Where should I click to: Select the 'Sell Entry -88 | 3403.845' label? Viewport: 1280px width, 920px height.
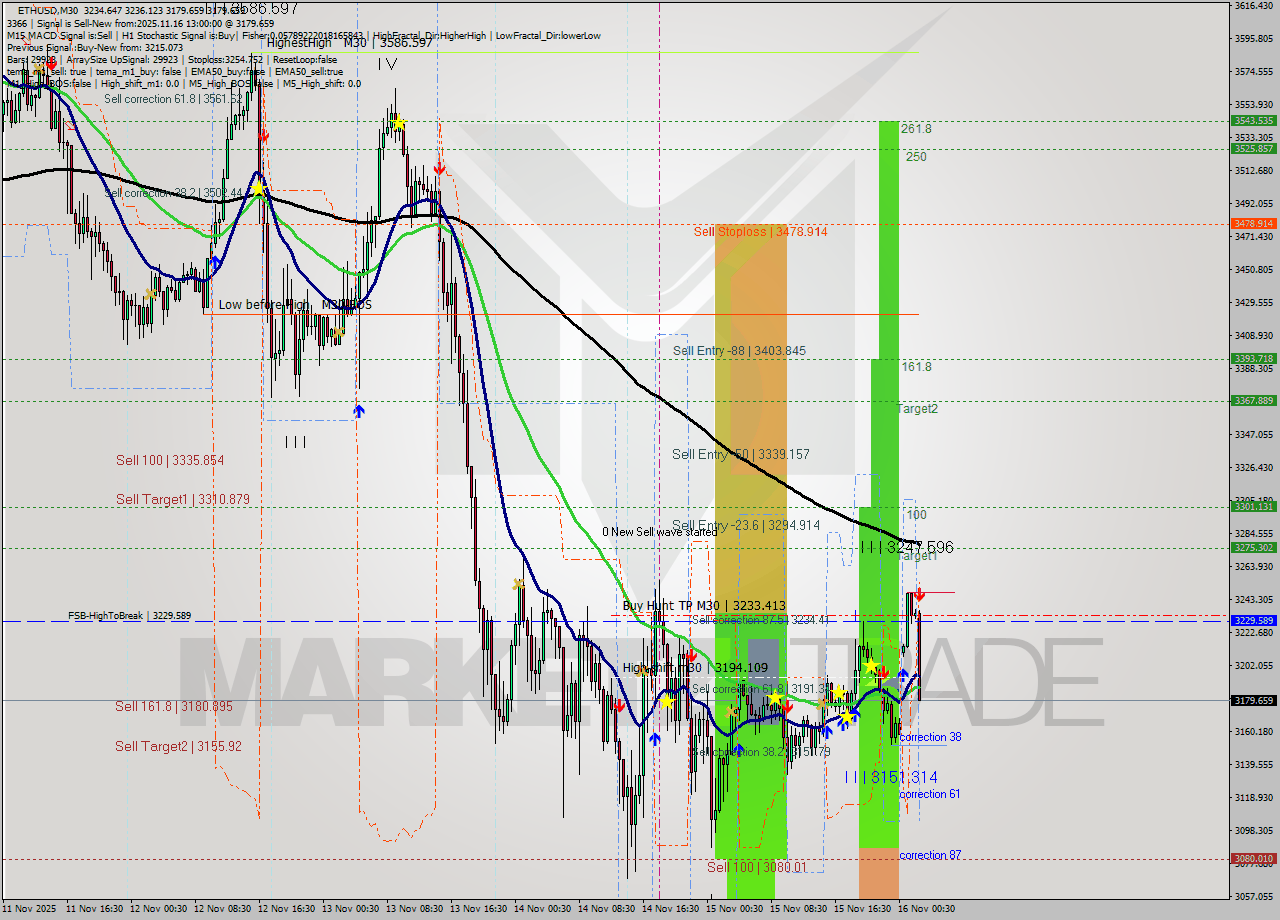coord(738,350)
